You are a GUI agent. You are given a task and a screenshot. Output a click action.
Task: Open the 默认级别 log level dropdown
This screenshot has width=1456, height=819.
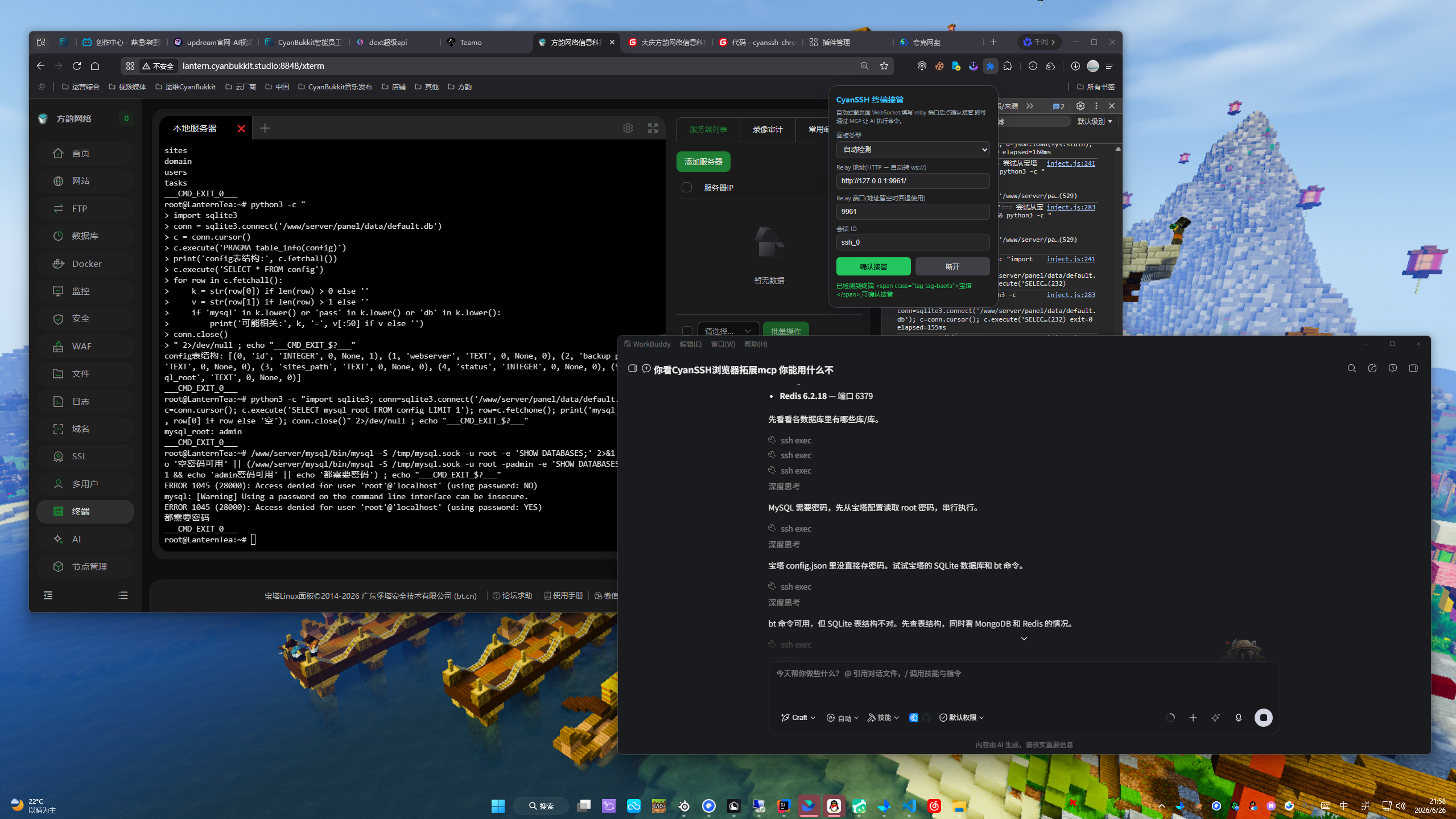pos(1095,121)
